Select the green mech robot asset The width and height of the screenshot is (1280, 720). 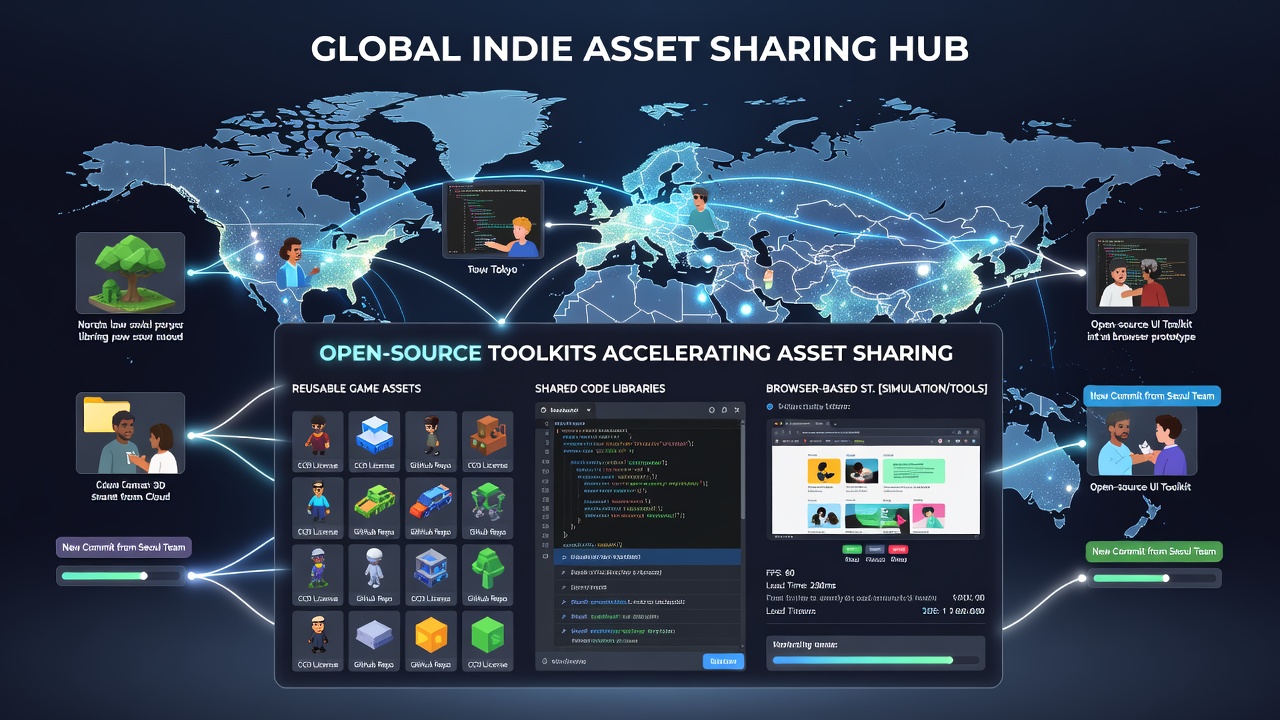[488, 507]
